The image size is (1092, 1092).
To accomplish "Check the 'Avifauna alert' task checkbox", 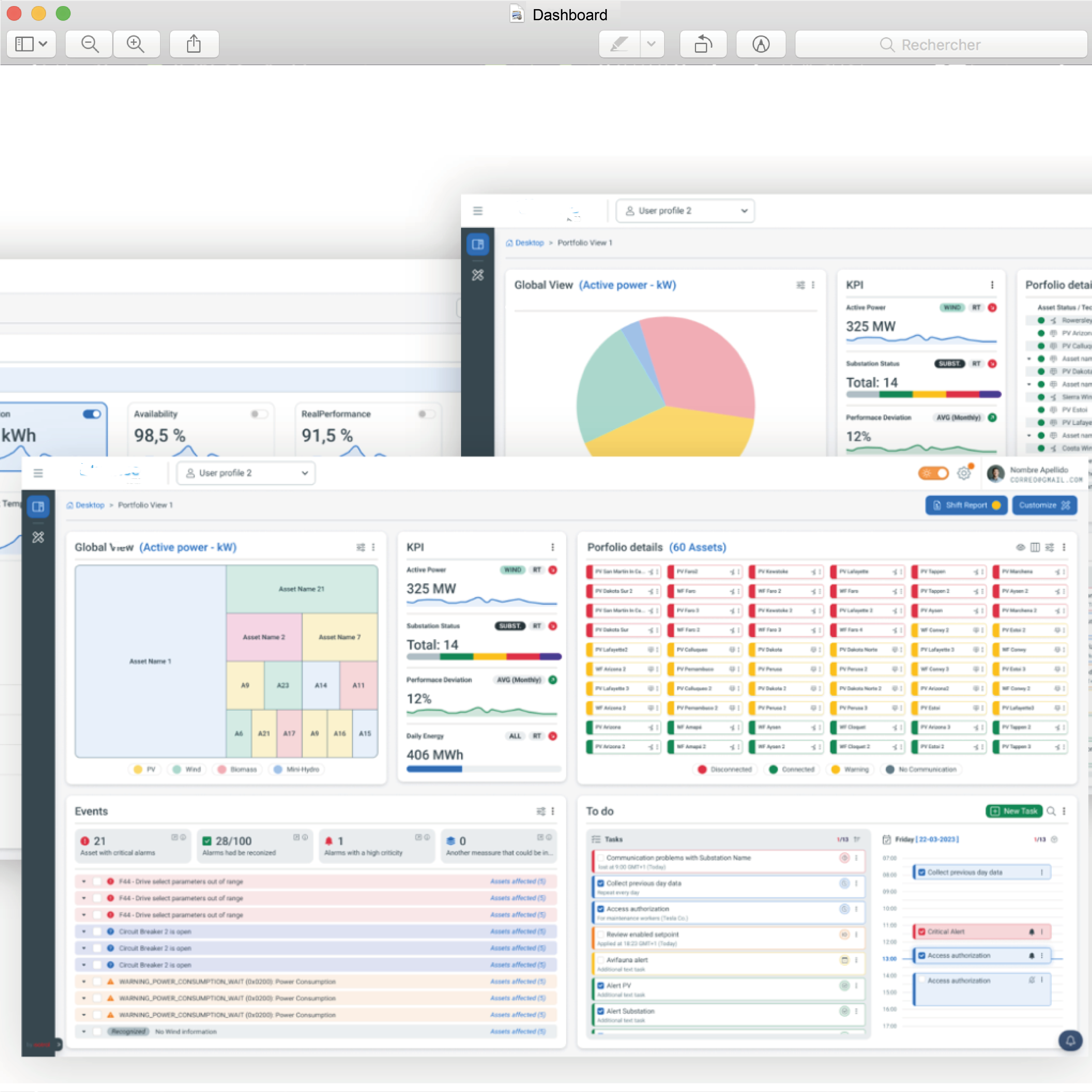I will [x=601, y=960].
